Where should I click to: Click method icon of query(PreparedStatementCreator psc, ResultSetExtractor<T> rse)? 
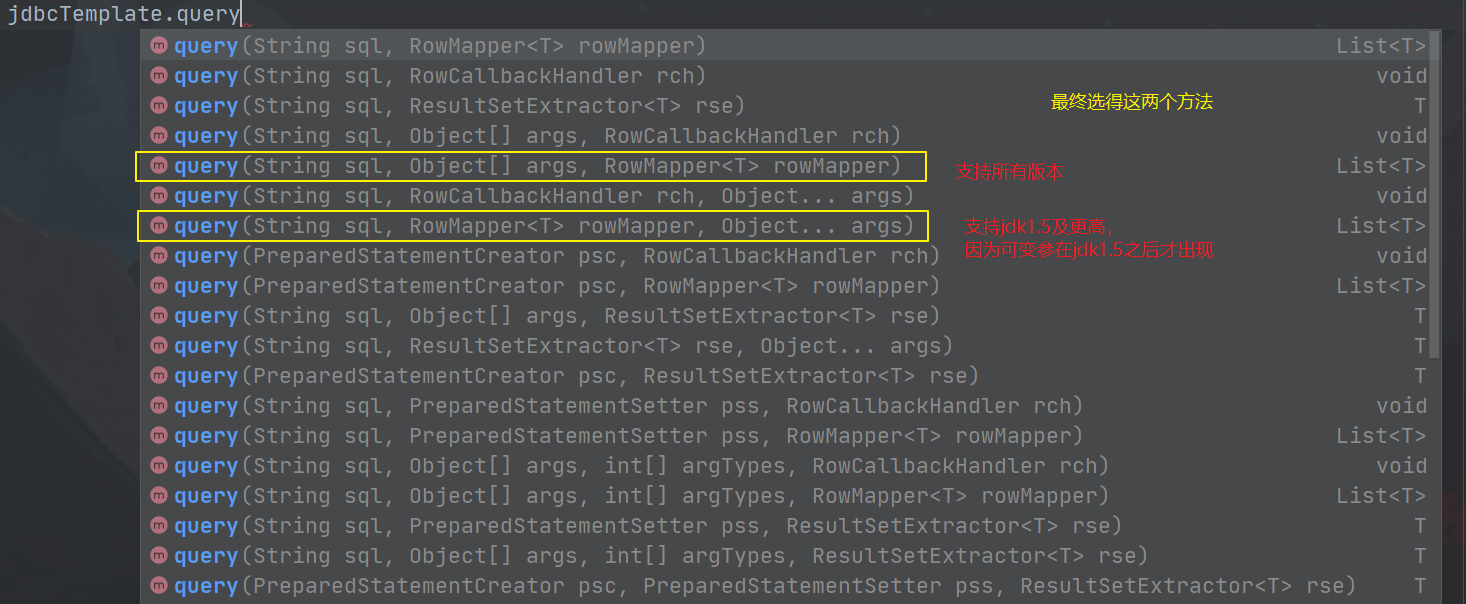point(158,376)
